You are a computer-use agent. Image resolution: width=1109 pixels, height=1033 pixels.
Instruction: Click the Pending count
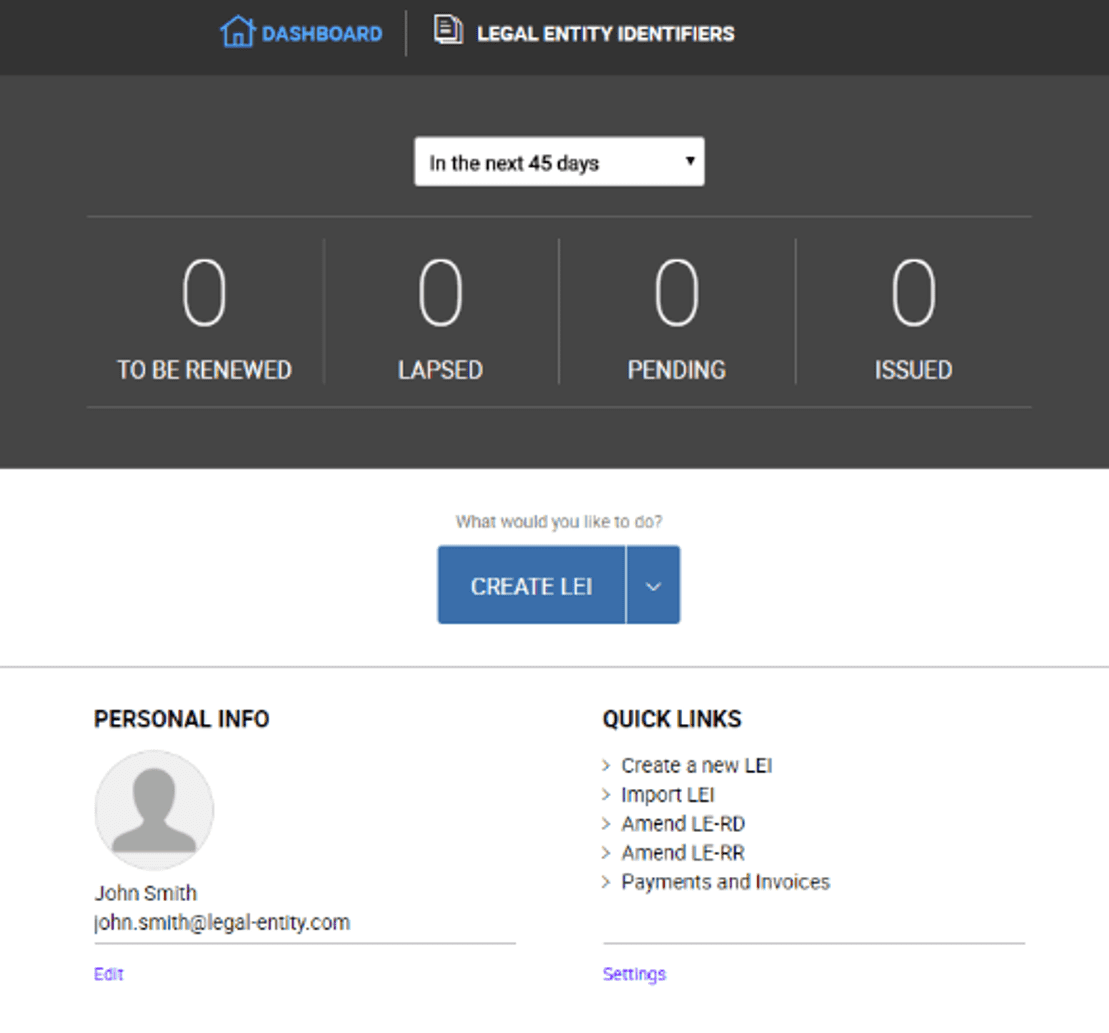(x=677, y=292)
